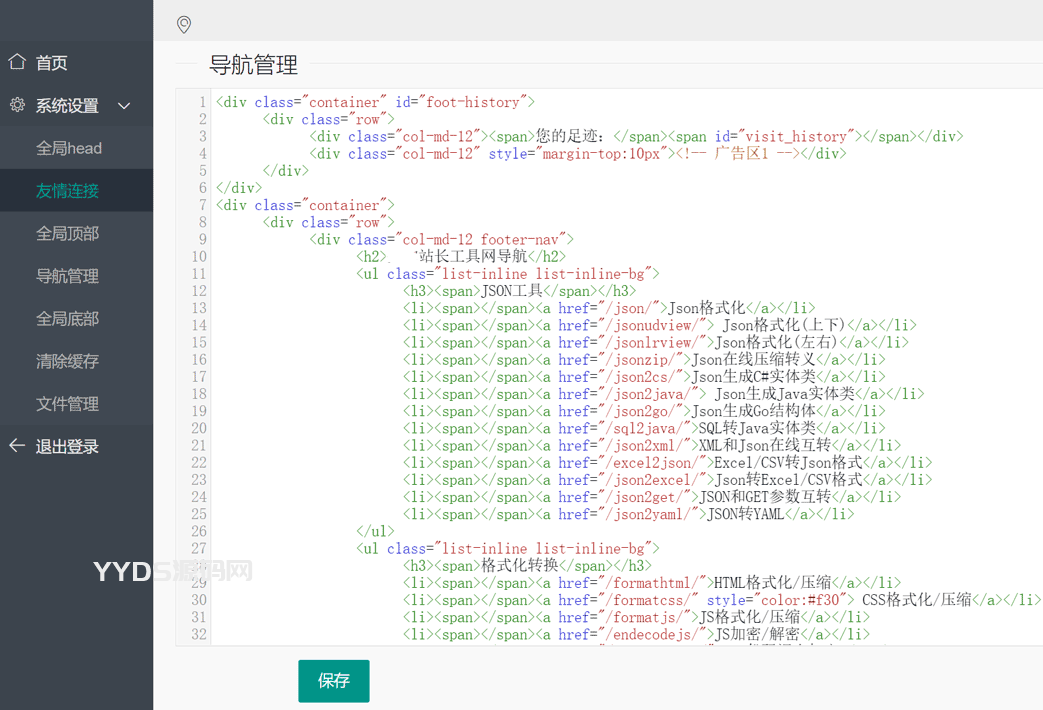The image size is (1043, 710).
Task: Click the 首页 label in the sidebar
Action: pyautogui.click(x=52, y=63)
